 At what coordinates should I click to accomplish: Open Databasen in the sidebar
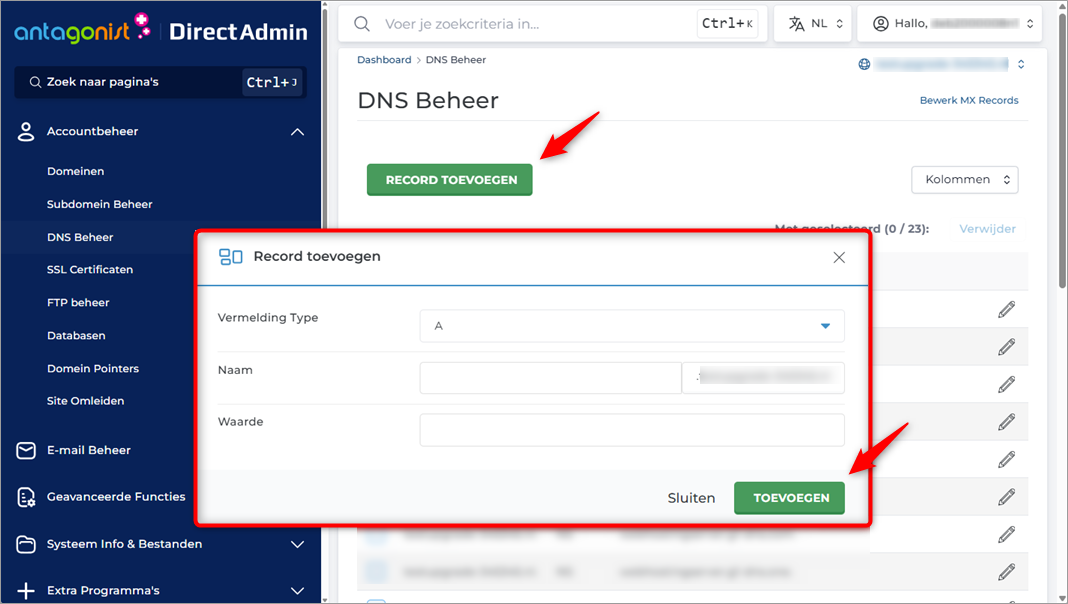(76, 336)
